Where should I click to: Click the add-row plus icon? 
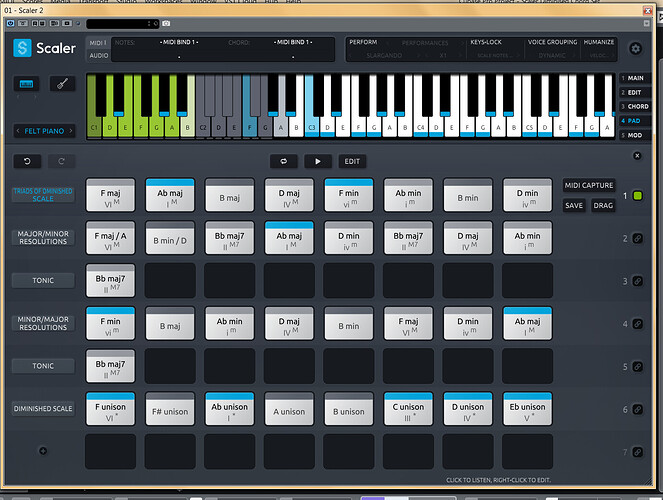(43, 451)
